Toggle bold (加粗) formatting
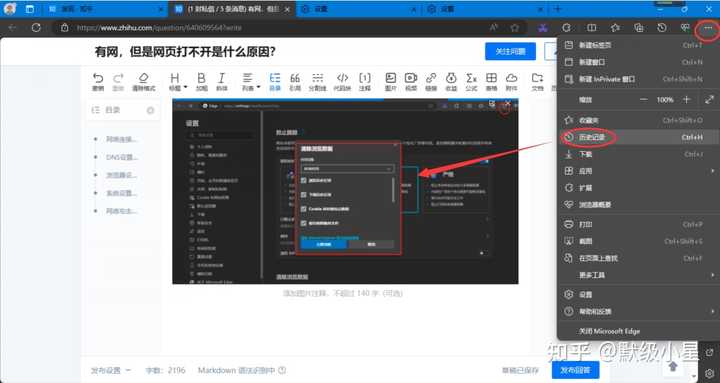The image size is (720, 383). click(x=202, y=82)
